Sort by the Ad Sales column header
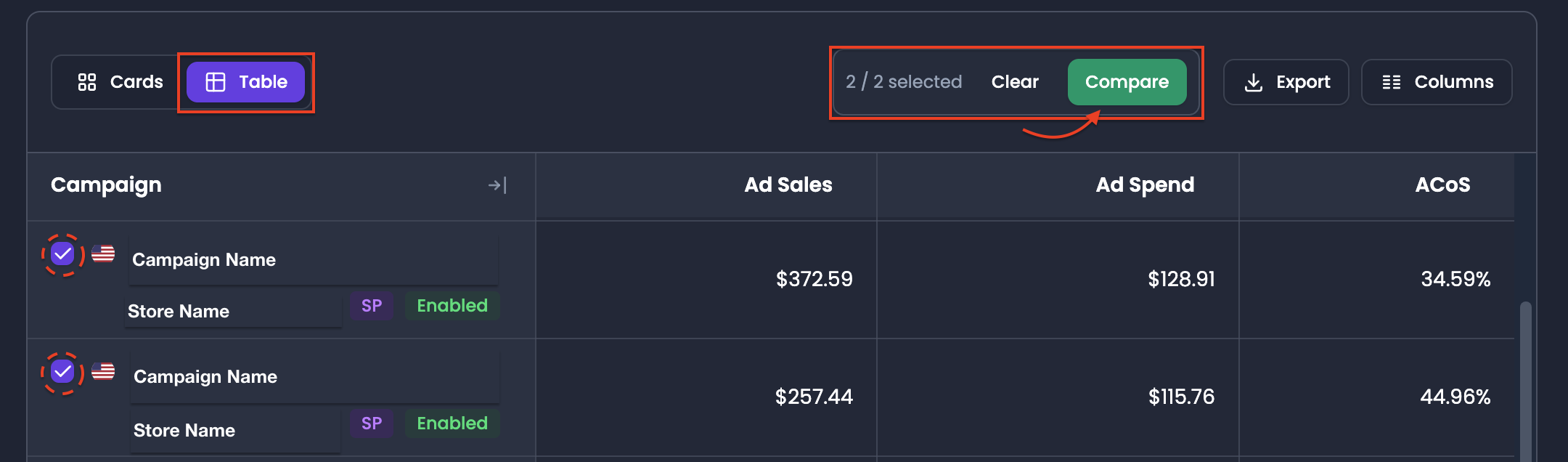This screenshot has width=1568, height=462. coord(788,185)
